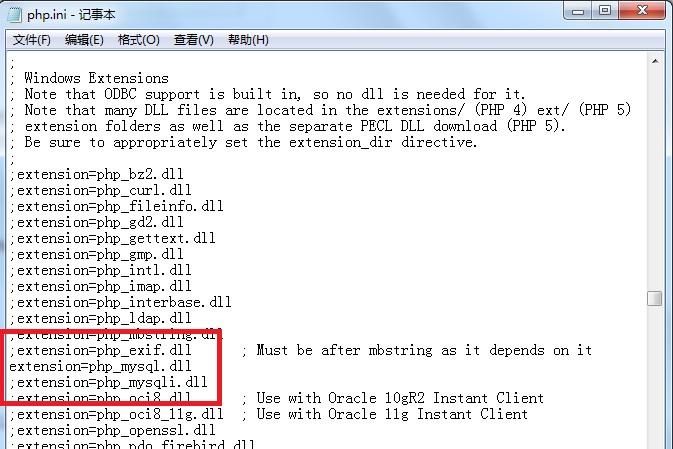The height and width of the screenshot is (449, 673).
Task: Click the line ;extension=php_gmp.dll
Action: [97, 254]
